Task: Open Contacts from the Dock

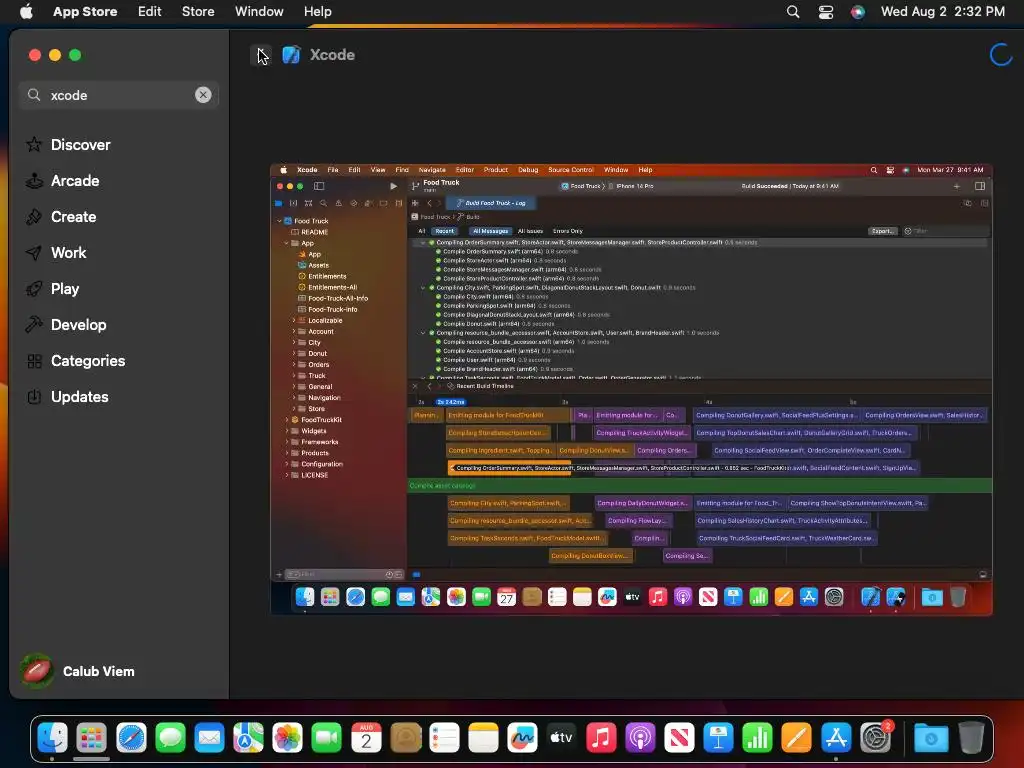Action: (x=405, y=738)
